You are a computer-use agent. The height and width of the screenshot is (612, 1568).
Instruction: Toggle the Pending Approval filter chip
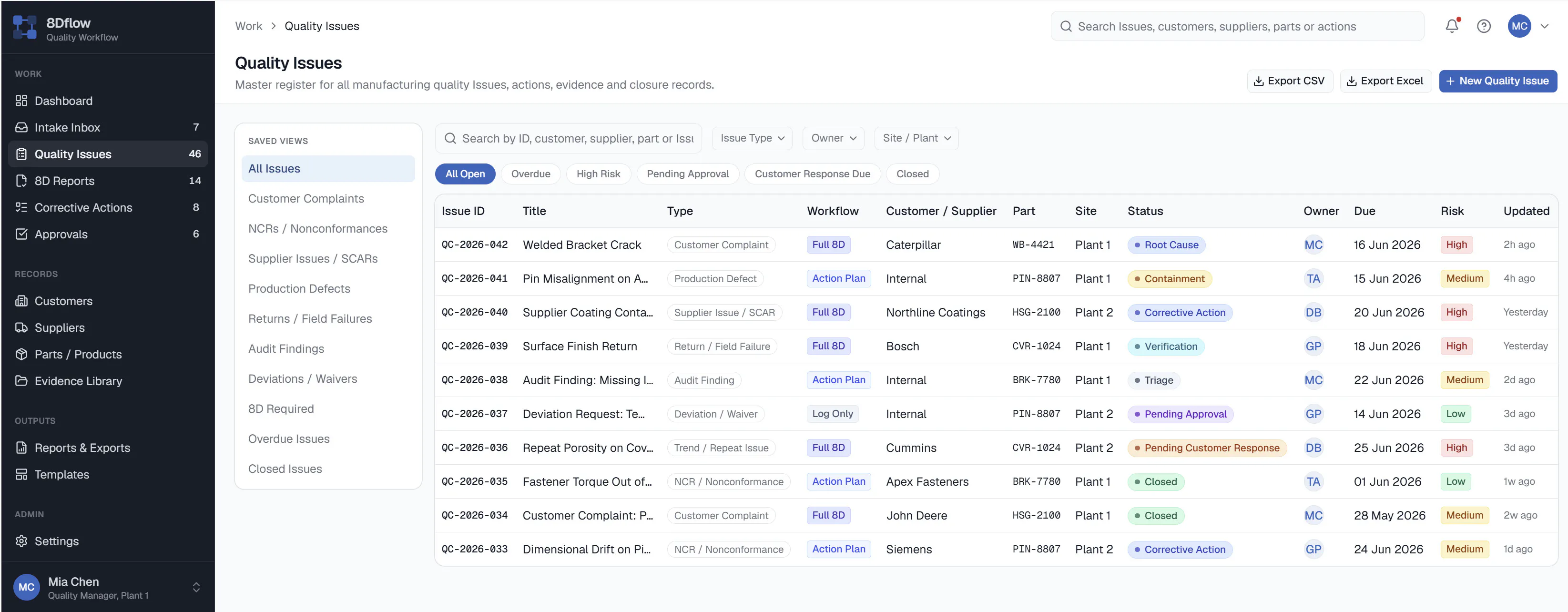[687, 174]
